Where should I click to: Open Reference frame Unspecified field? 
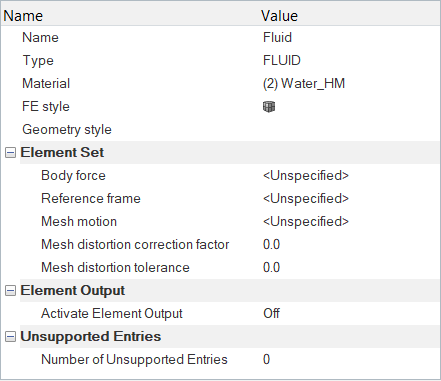tap(306, 199)
